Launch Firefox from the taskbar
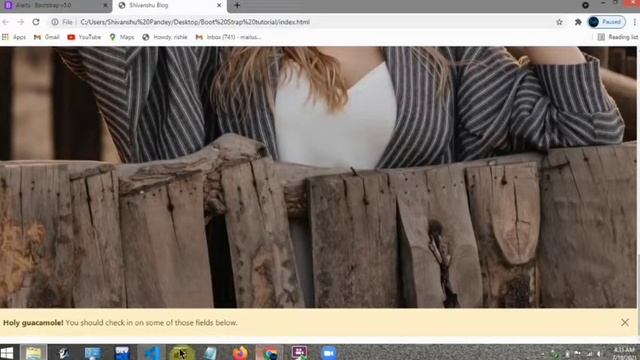 tap(240, 353)
